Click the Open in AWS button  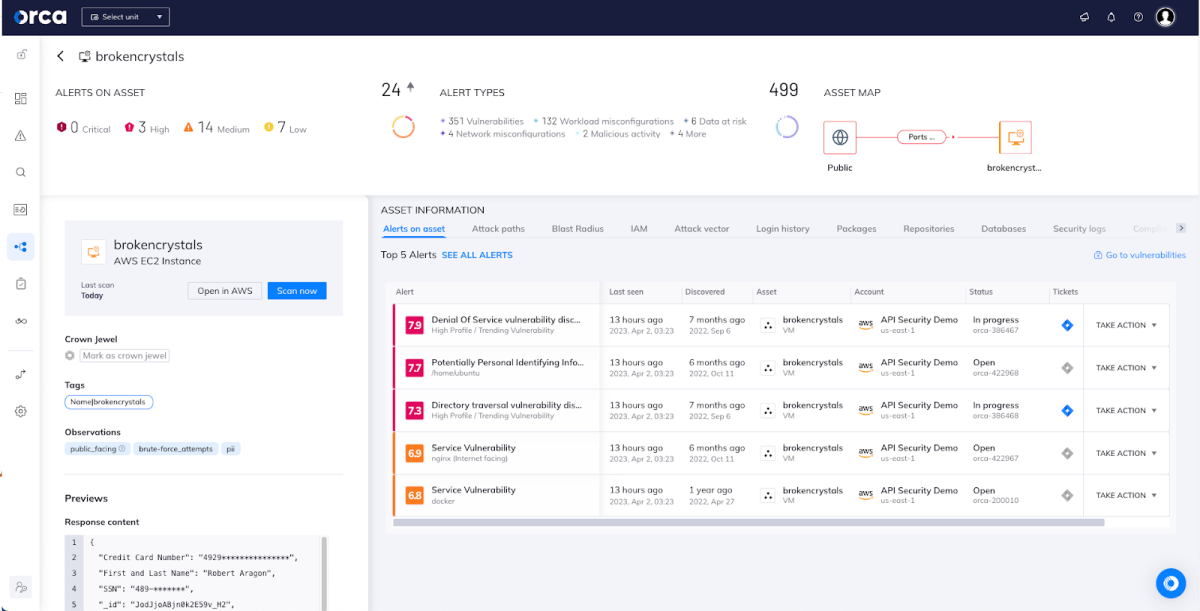tap(225, 291)
